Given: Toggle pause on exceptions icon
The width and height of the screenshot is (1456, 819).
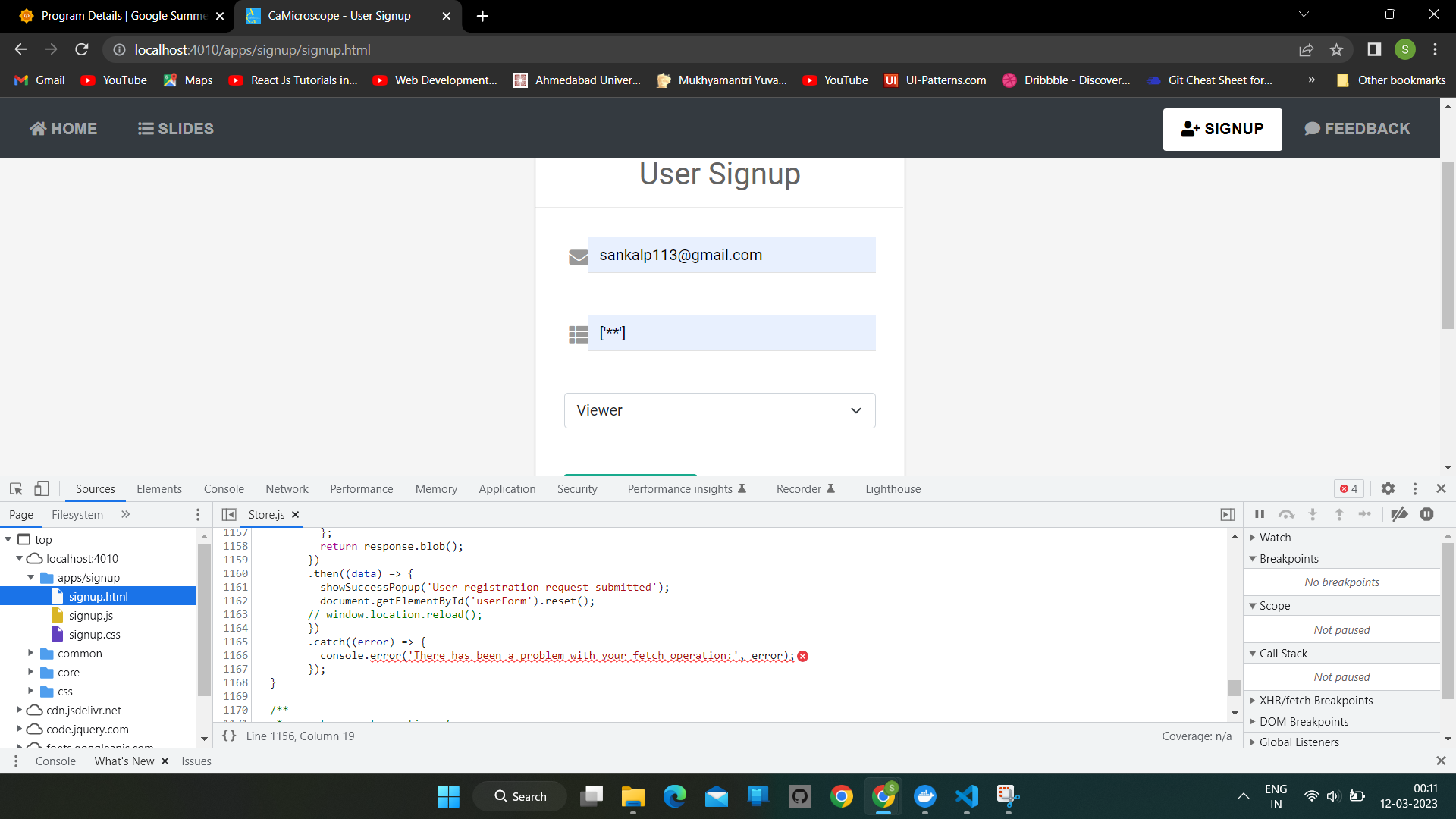Looking at the screenshot, I should 1426,514.
